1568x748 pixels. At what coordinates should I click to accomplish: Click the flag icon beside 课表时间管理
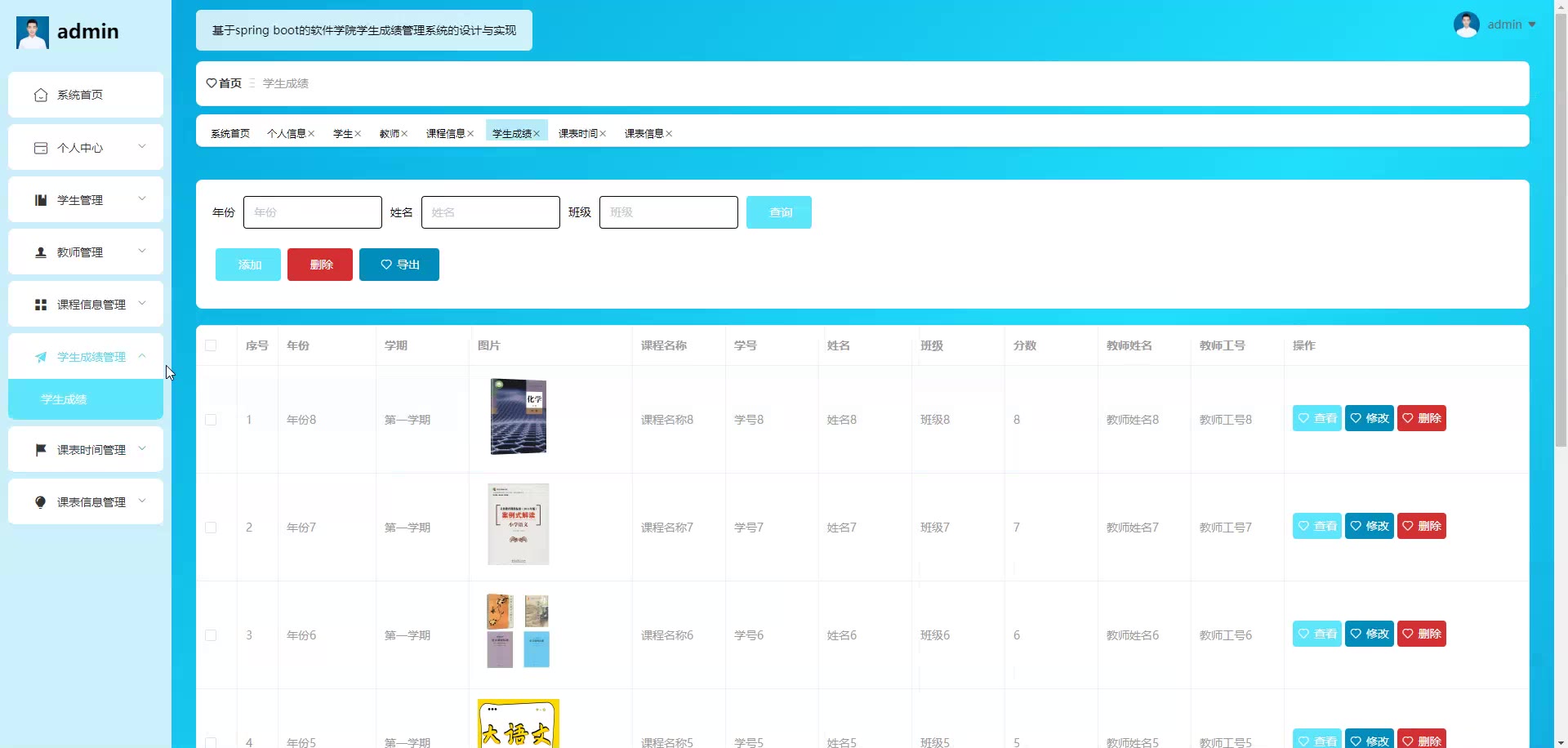41,450
